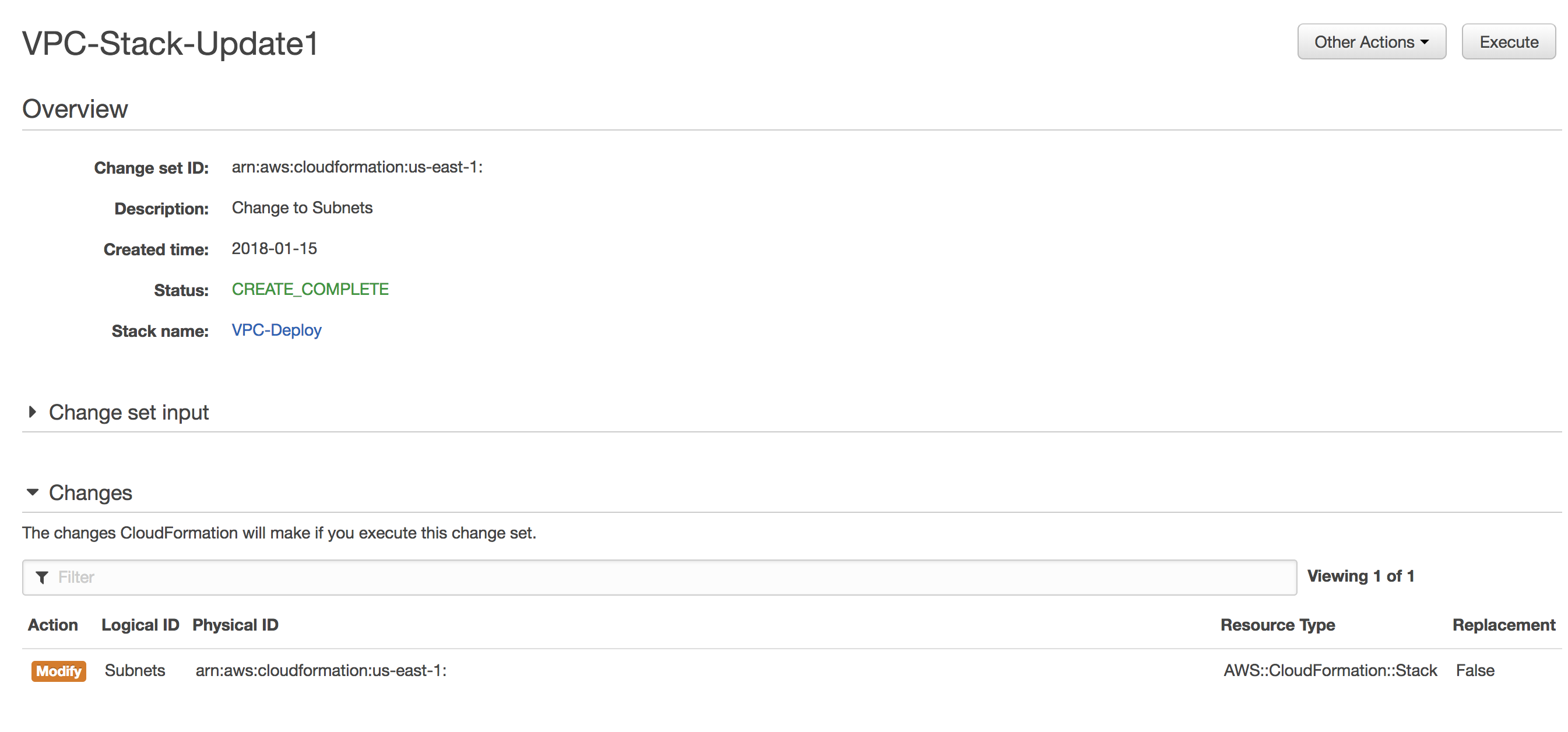This screenshot has width=1568, height=732.
Task: Sort by the Logical ID column header
Action: coord(140,625)
